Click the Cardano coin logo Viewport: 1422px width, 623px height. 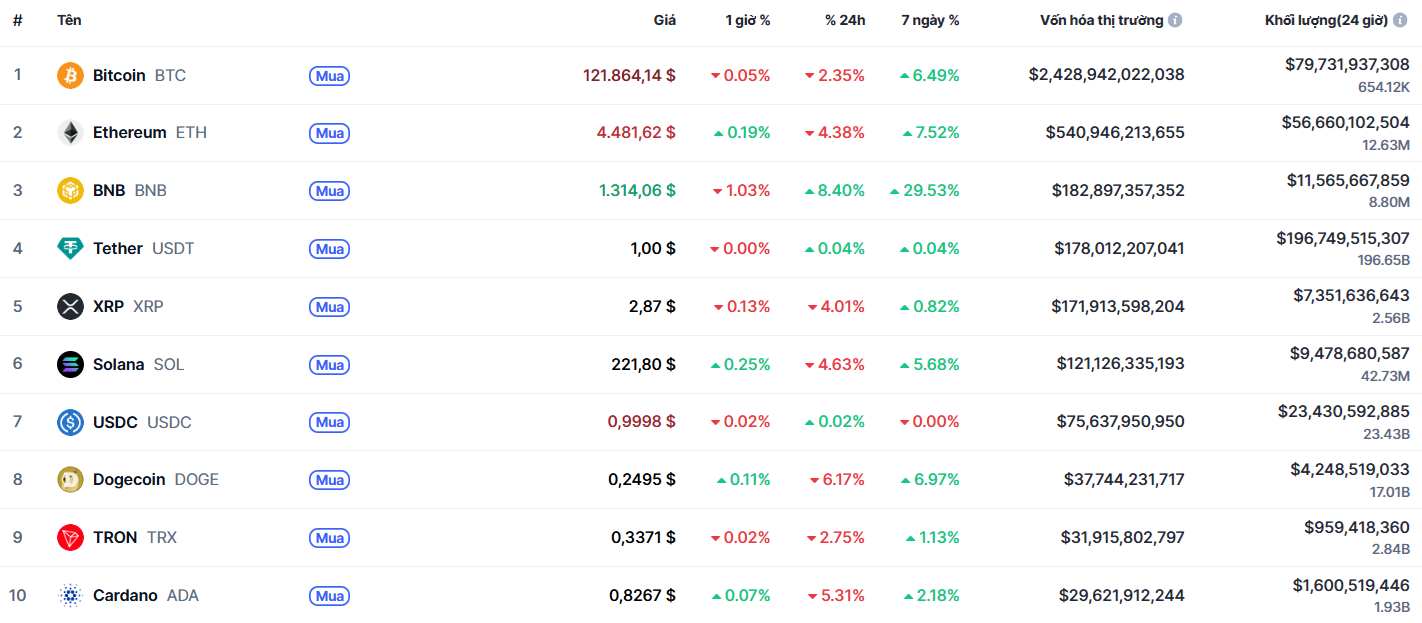[70, 596]
